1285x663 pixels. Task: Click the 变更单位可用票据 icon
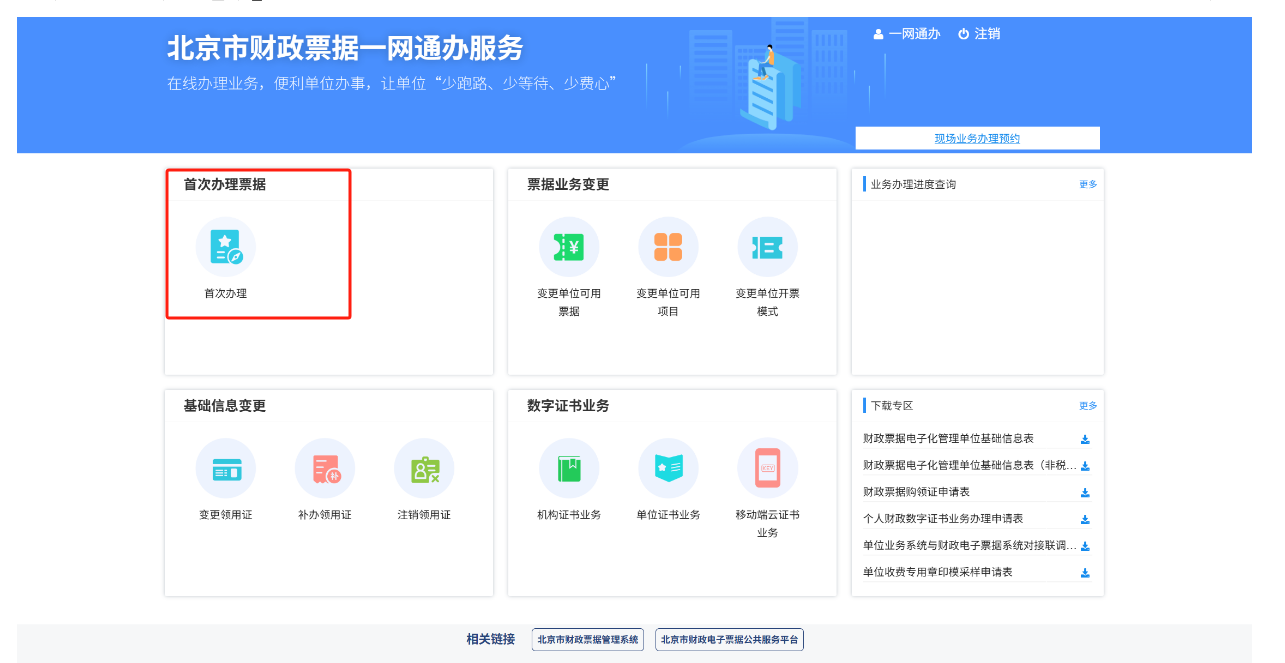[568, 247]
